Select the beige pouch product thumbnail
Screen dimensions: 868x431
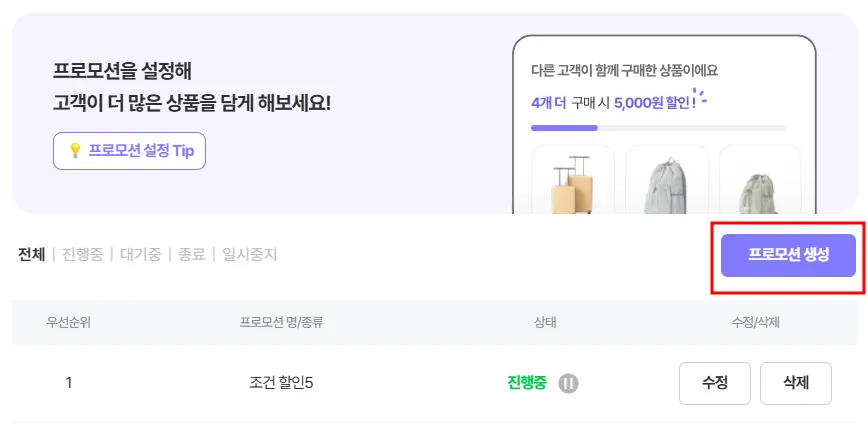[x=759, y=180]
